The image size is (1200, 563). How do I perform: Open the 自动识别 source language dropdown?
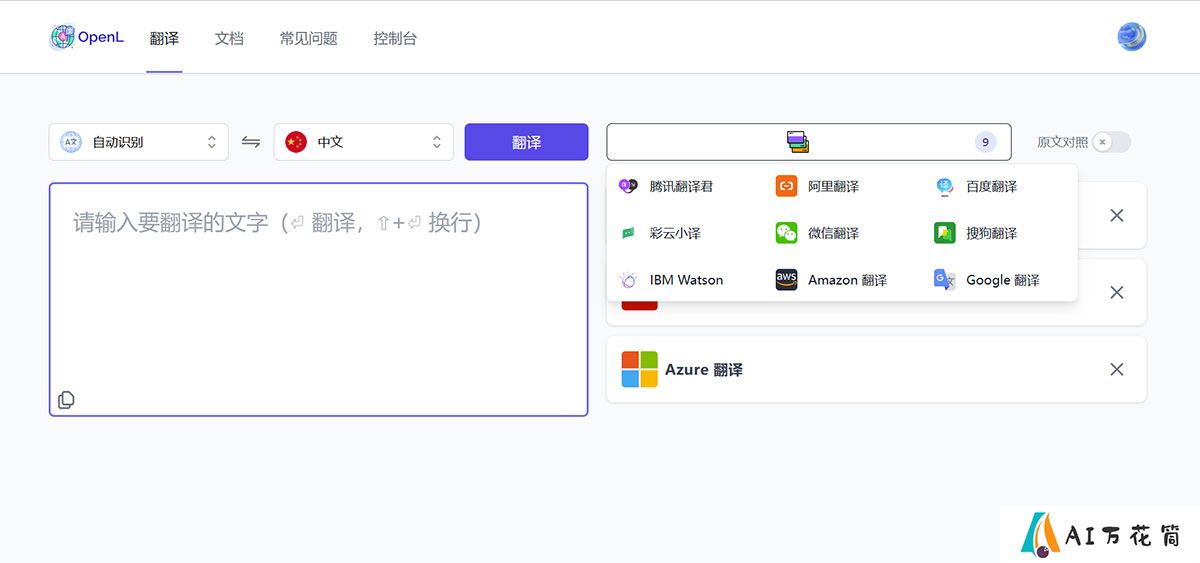pyautogui.click(x=139, y=142)
